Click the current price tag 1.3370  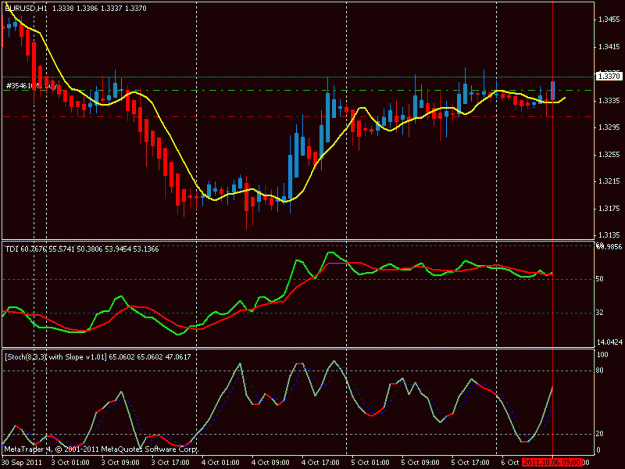coord(609,76)
